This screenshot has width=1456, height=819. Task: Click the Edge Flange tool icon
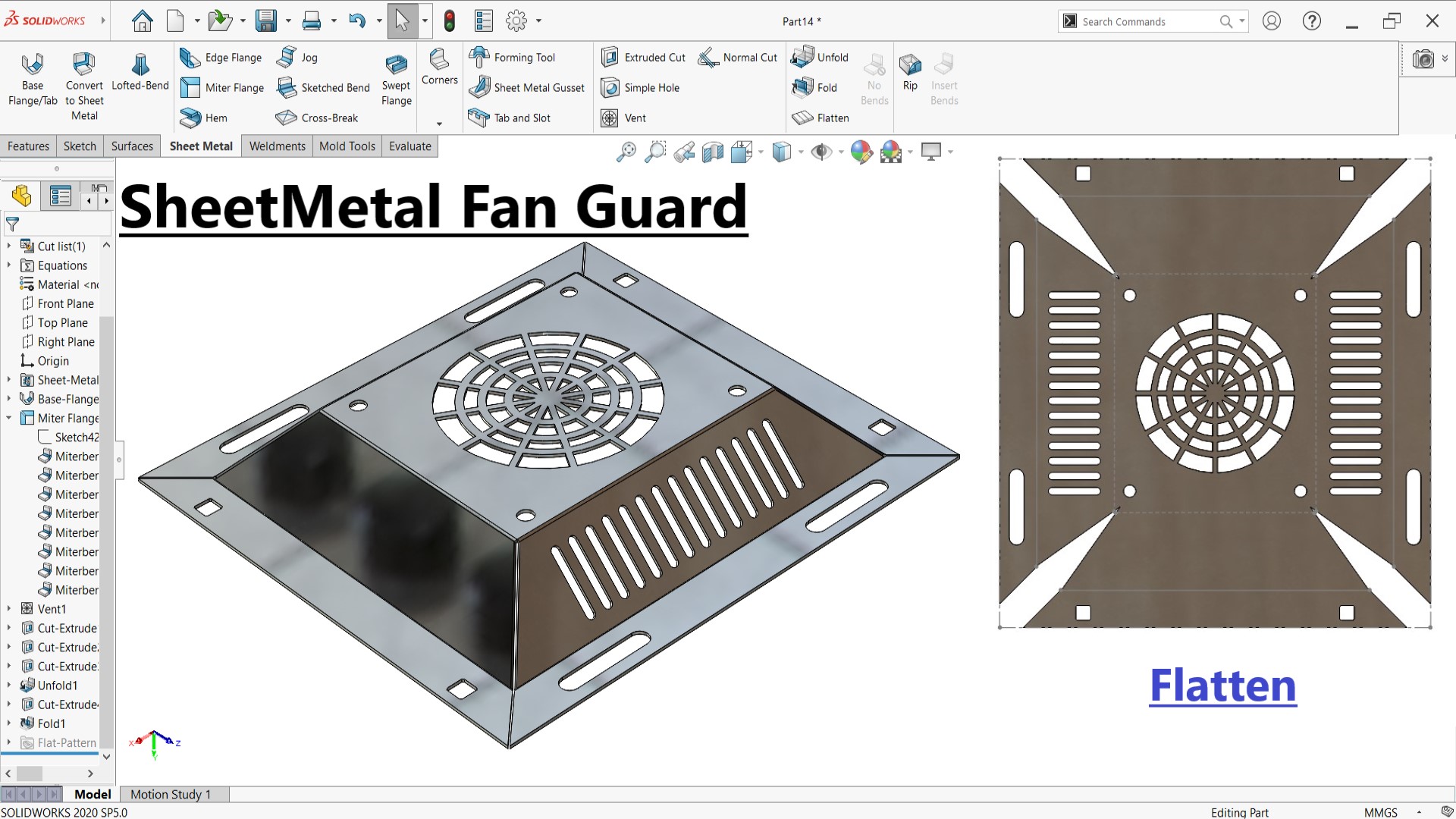pyautogui.click(x=190, y=58)
